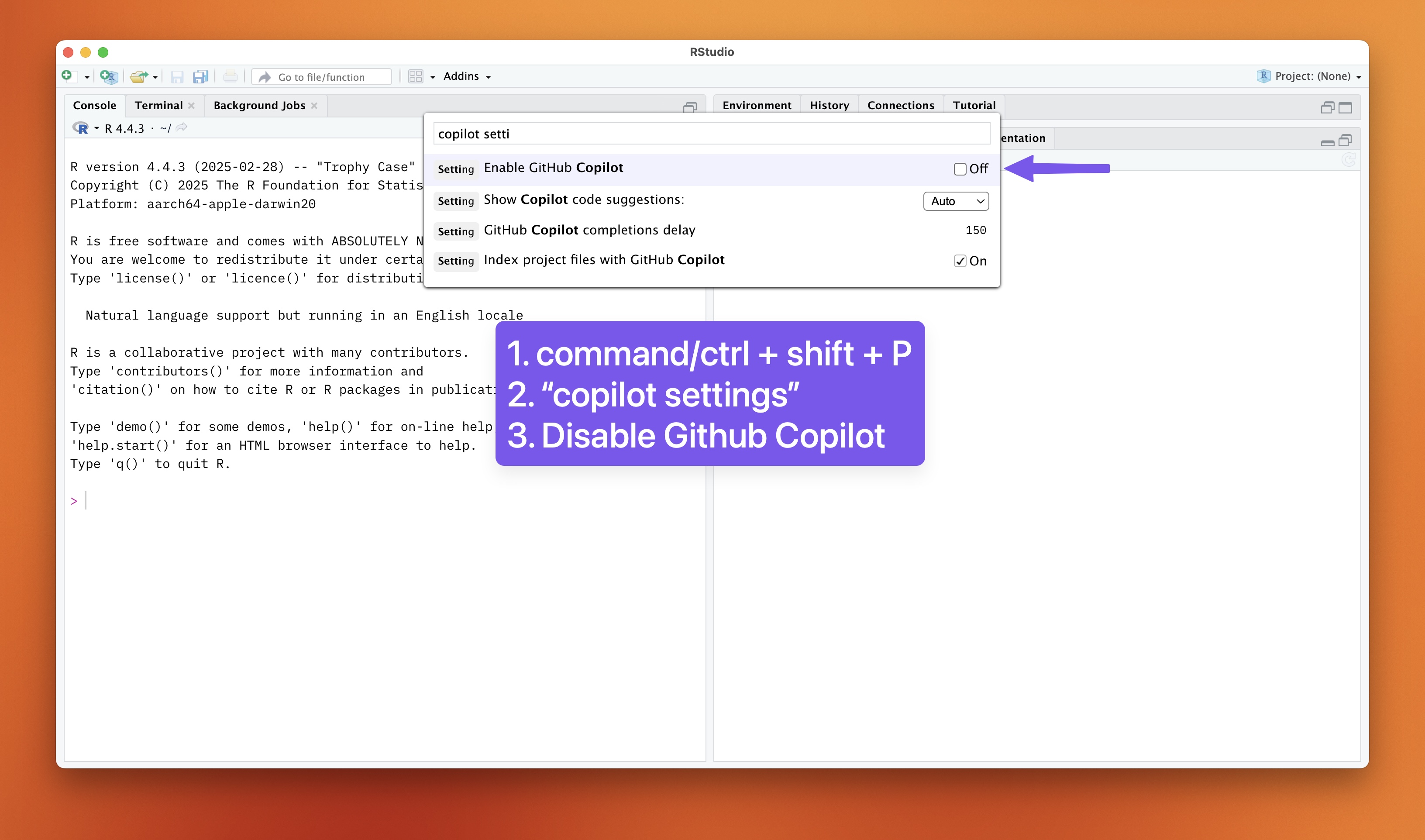Image resolution: width=1425 pixels, height=840 pixels.
Task: Restore the lower right pane size
Action: click(1345, 140)
